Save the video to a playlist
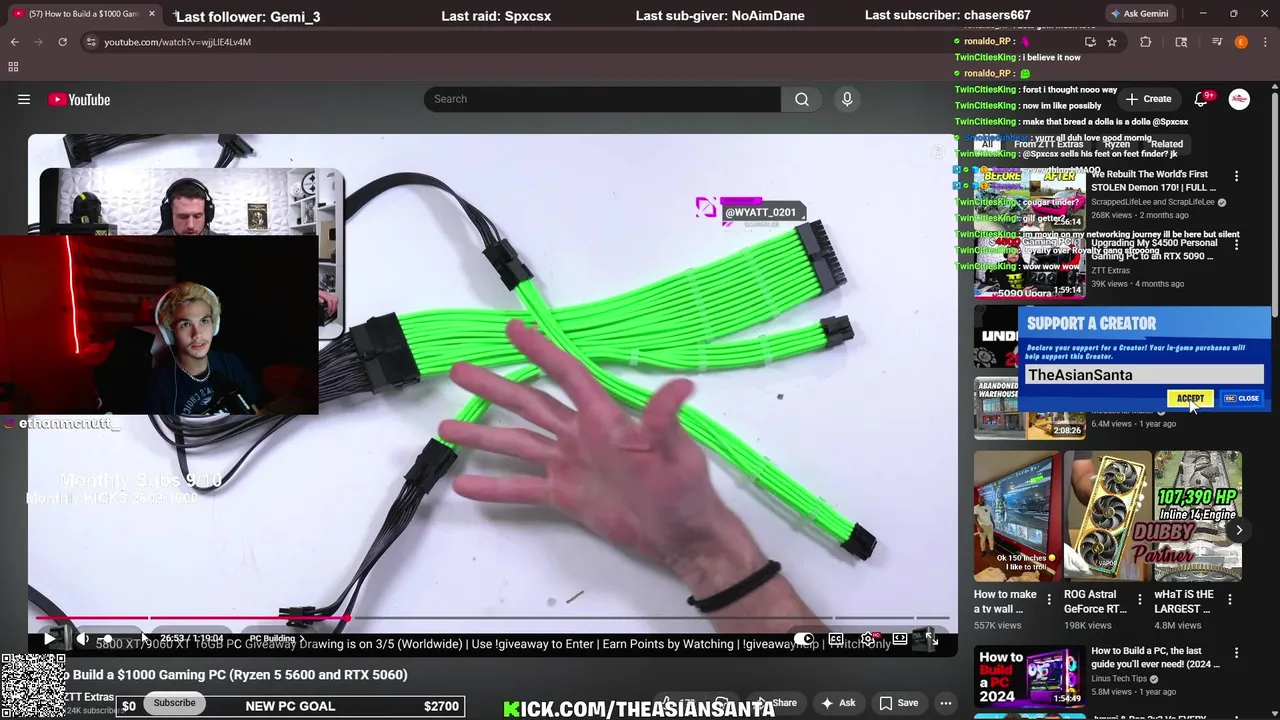The height and width of the screenshot is (720, 1280). [x=898, y=703]
